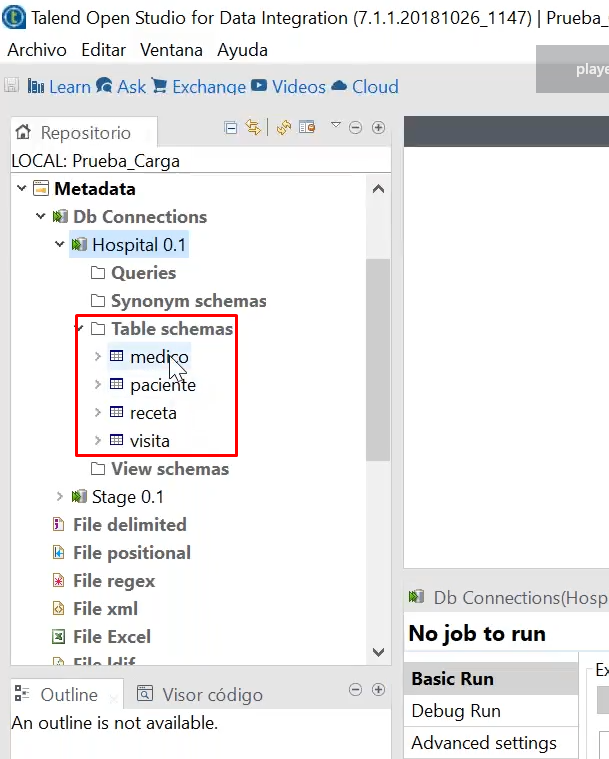
Task: Open the Advanced settings tab
Action: (491, 743)
